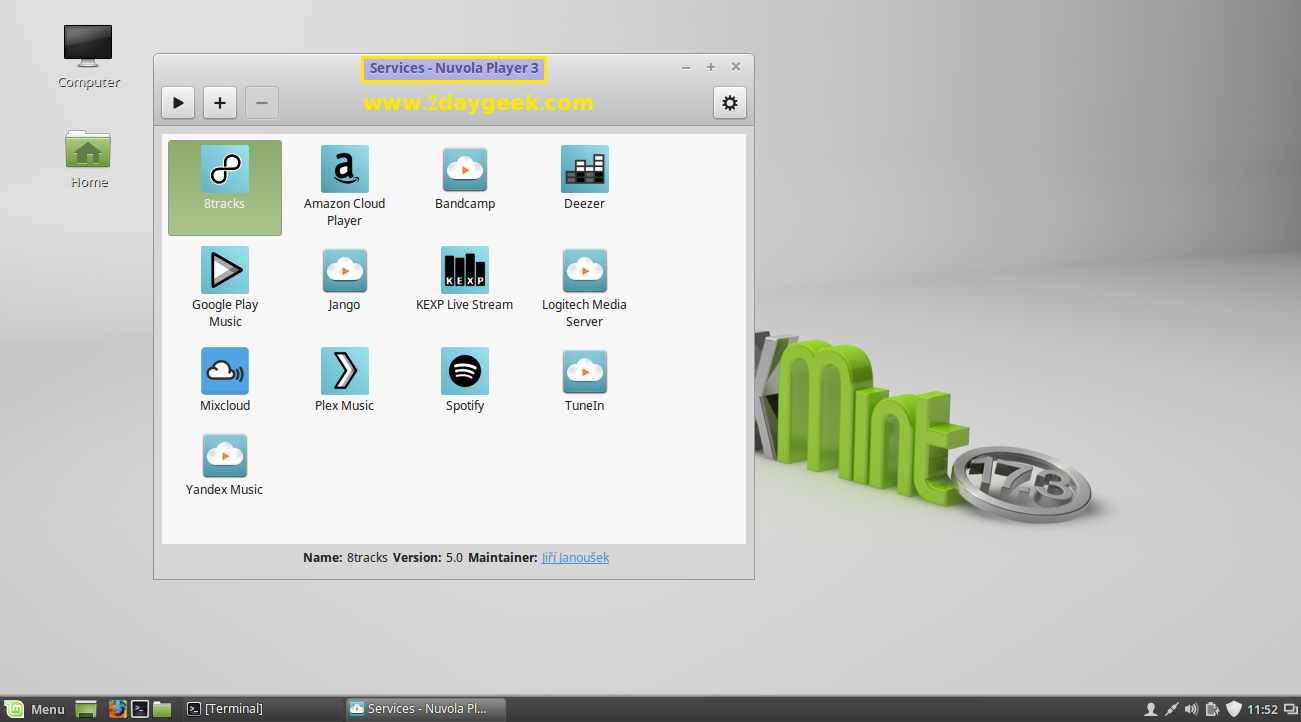Launch terminal from the panel launcher
The image size is (1301, 722).
point(140,709)
